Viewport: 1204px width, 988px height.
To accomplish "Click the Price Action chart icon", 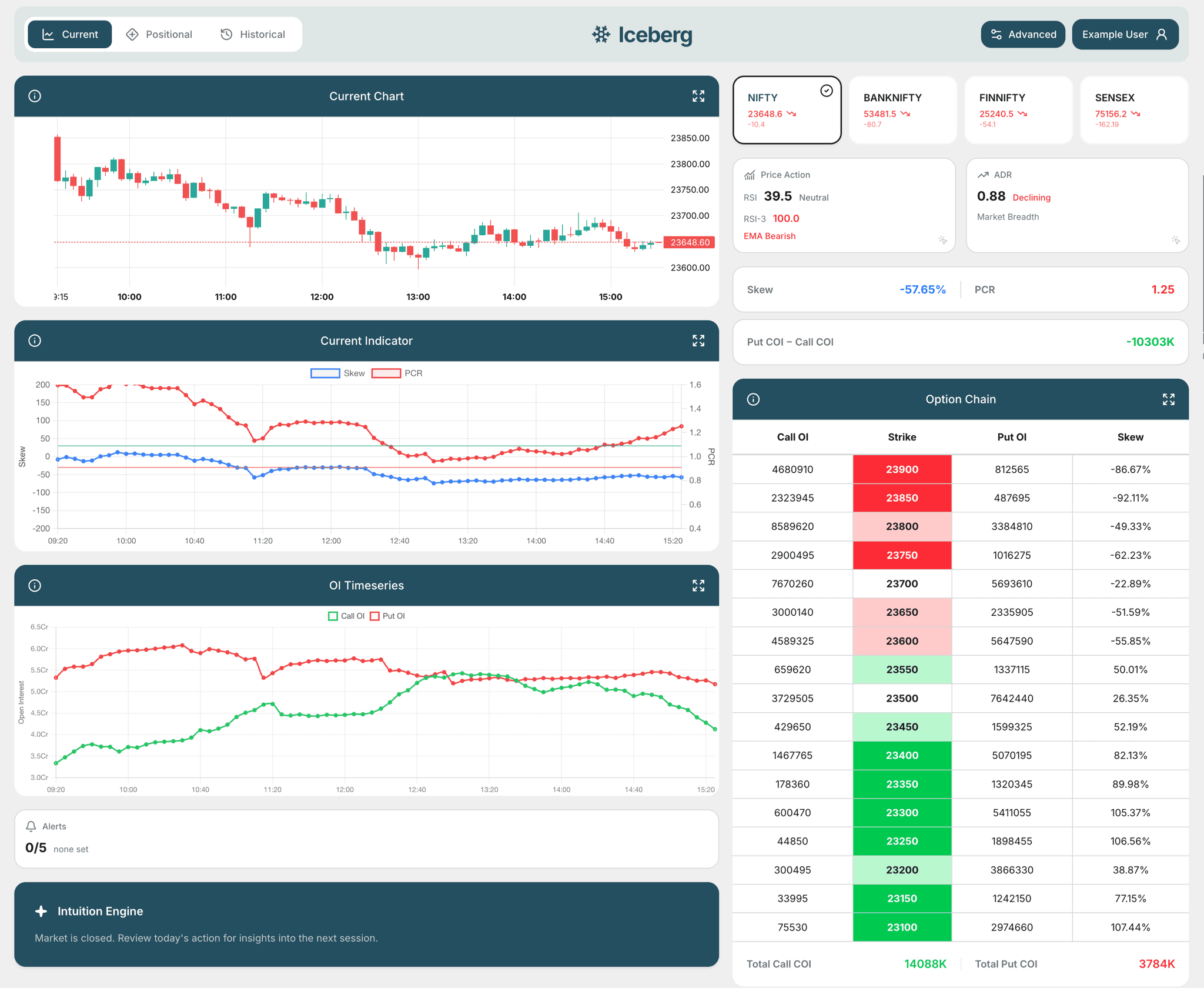I will 750,175.
